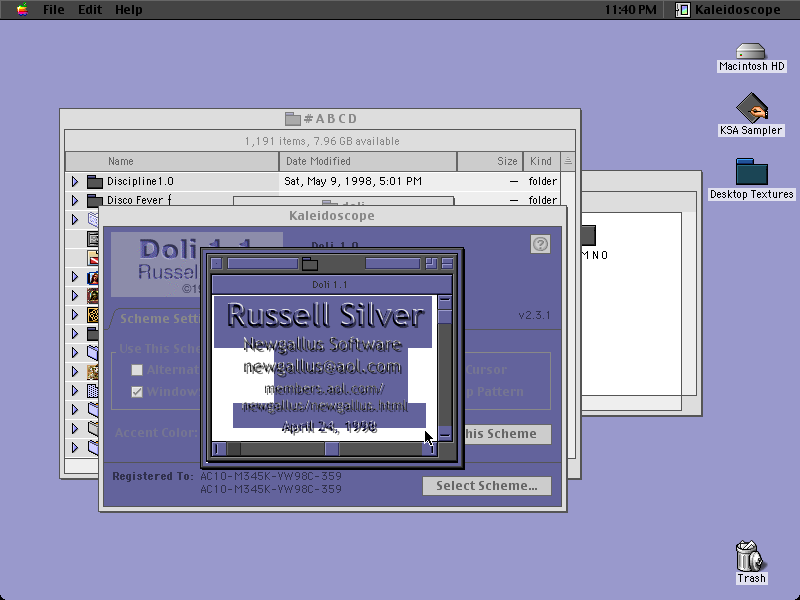
Task: Open the Macintosh HD drive icon
Action: coord(751,52)
